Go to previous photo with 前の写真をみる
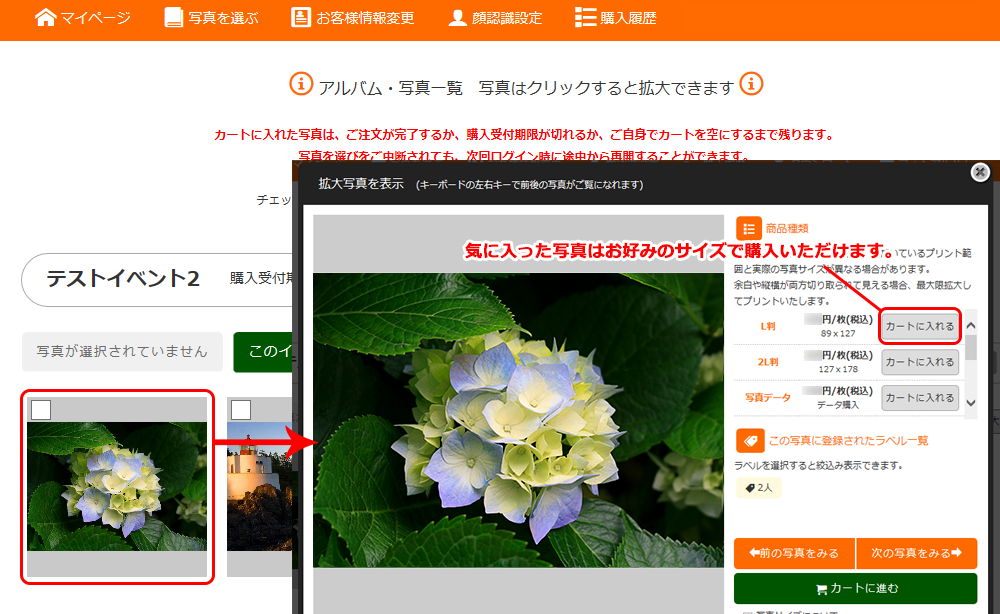 (794, 553)
